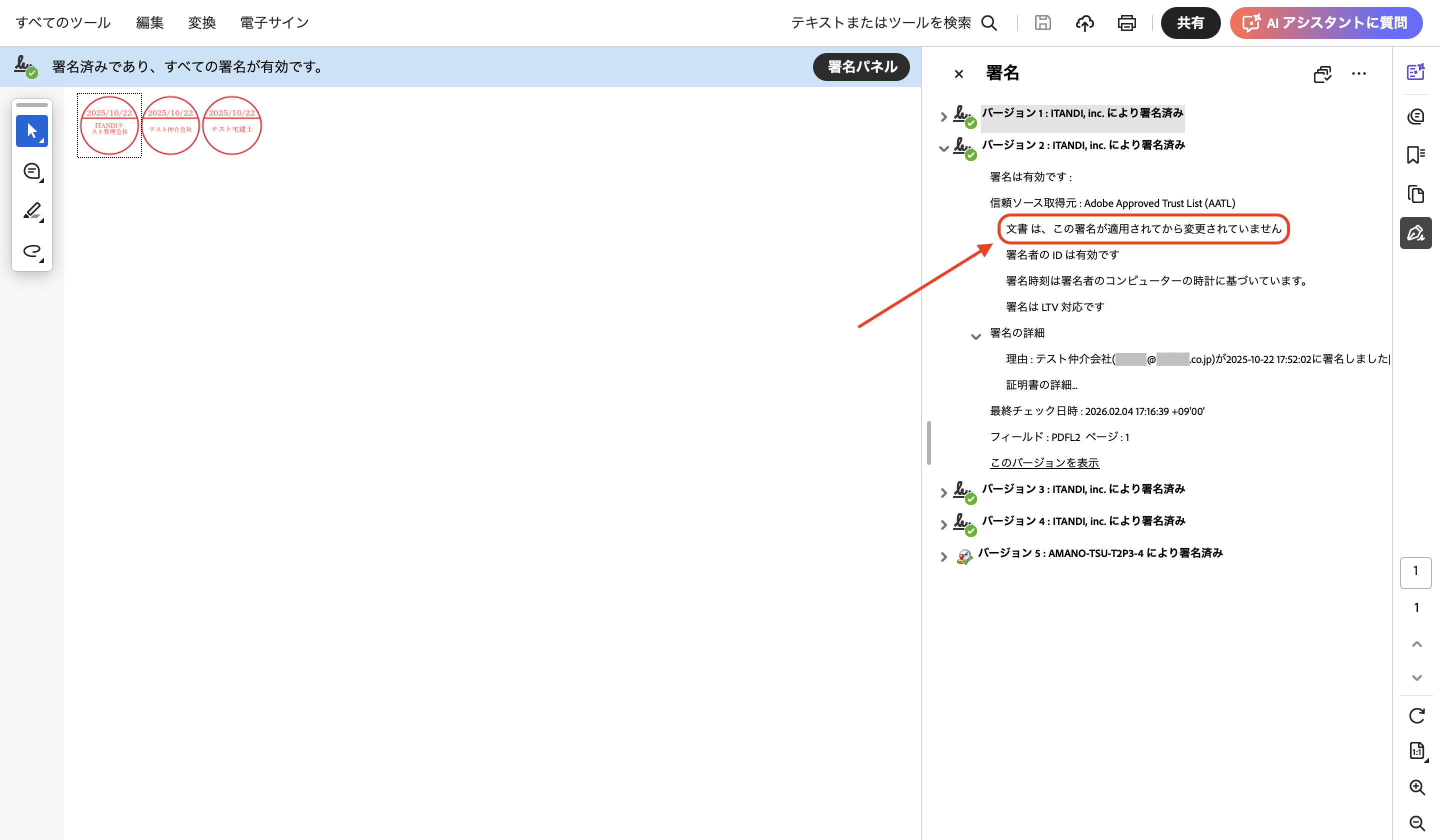Zoom out of the document
Image resolution: width=1440 pixels, height=840 pixels.
(1416, 823)
